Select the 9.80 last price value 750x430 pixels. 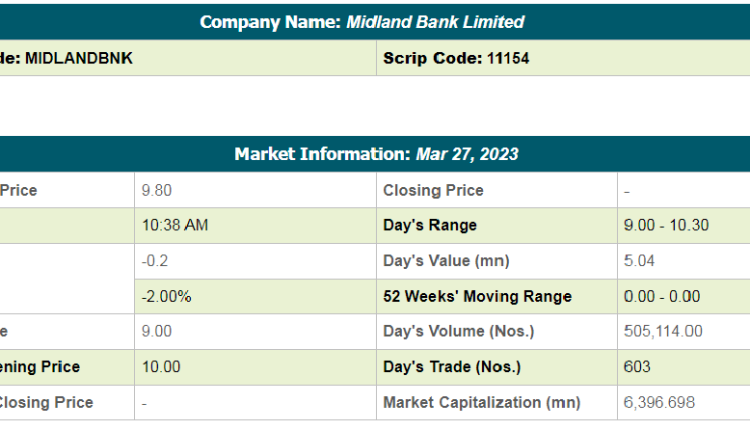click(157, 190)
